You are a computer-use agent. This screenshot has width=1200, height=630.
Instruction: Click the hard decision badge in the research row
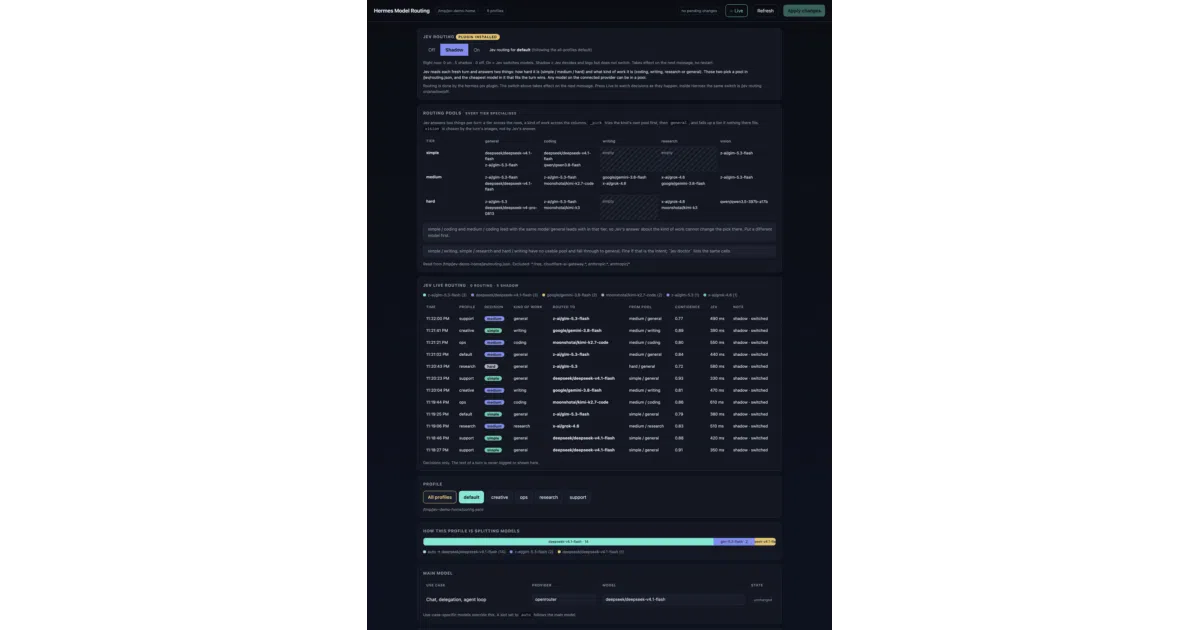[491, 366]
